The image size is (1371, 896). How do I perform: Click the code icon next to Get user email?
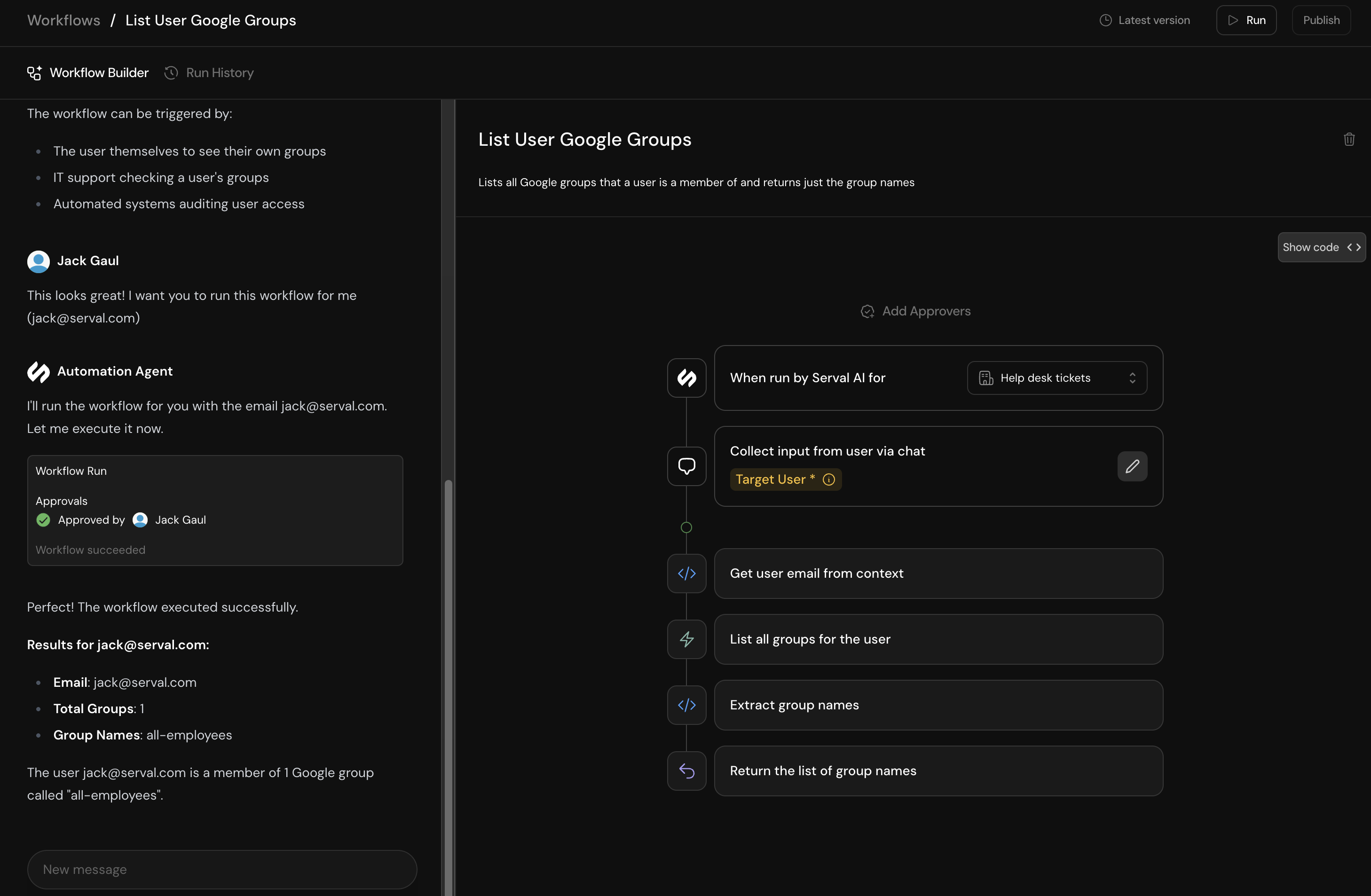(686, 573)
